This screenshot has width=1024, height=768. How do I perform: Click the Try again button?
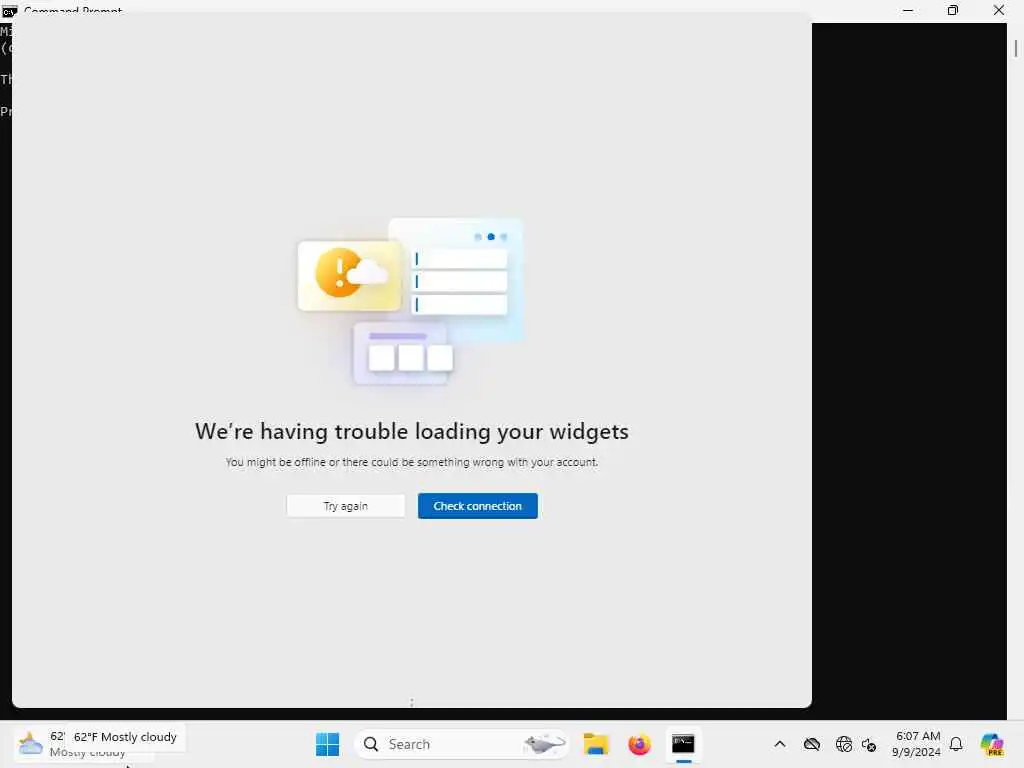[x=345, y=506]
